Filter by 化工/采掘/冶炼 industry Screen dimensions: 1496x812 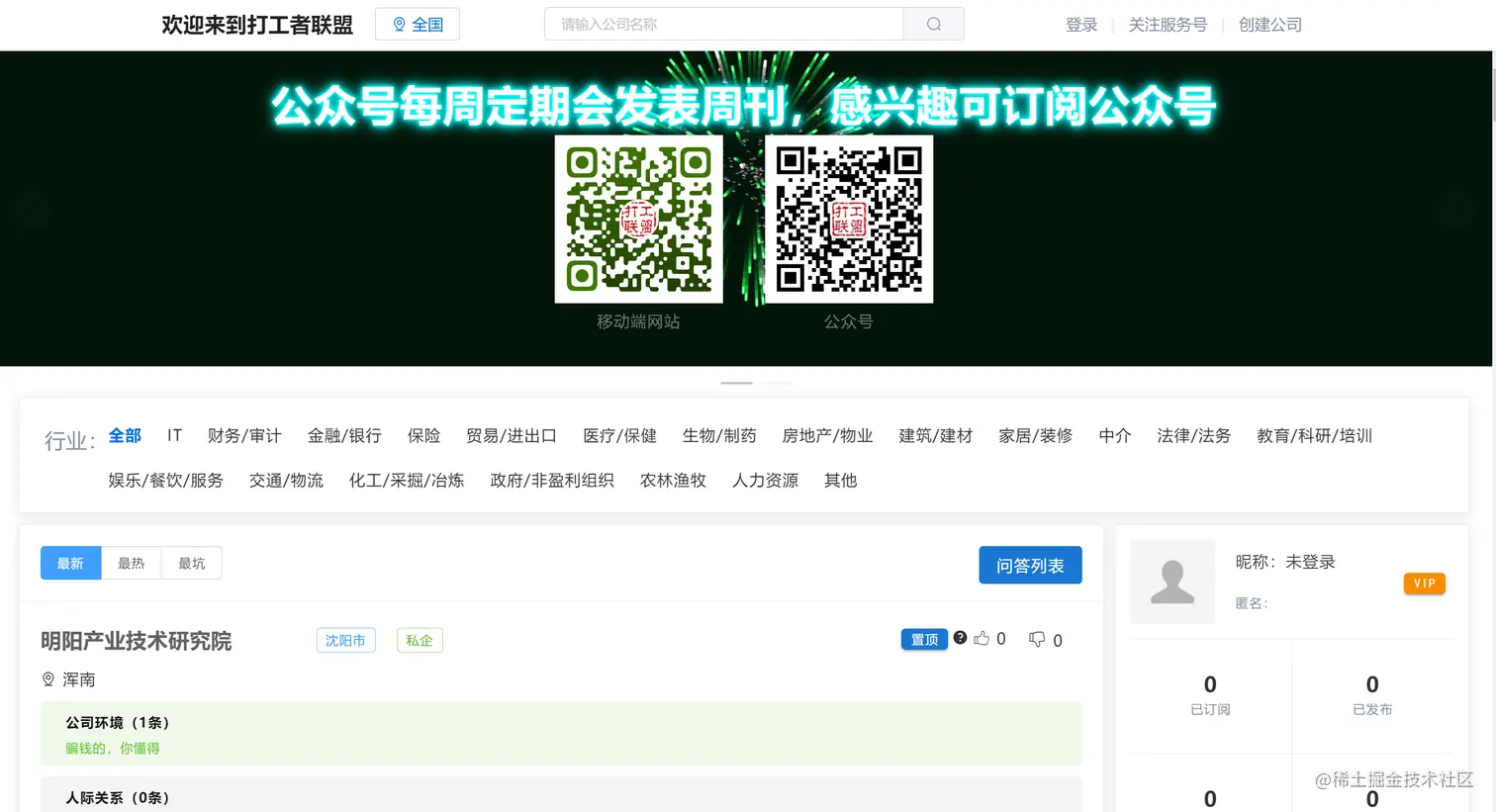(x=407, y=480)
